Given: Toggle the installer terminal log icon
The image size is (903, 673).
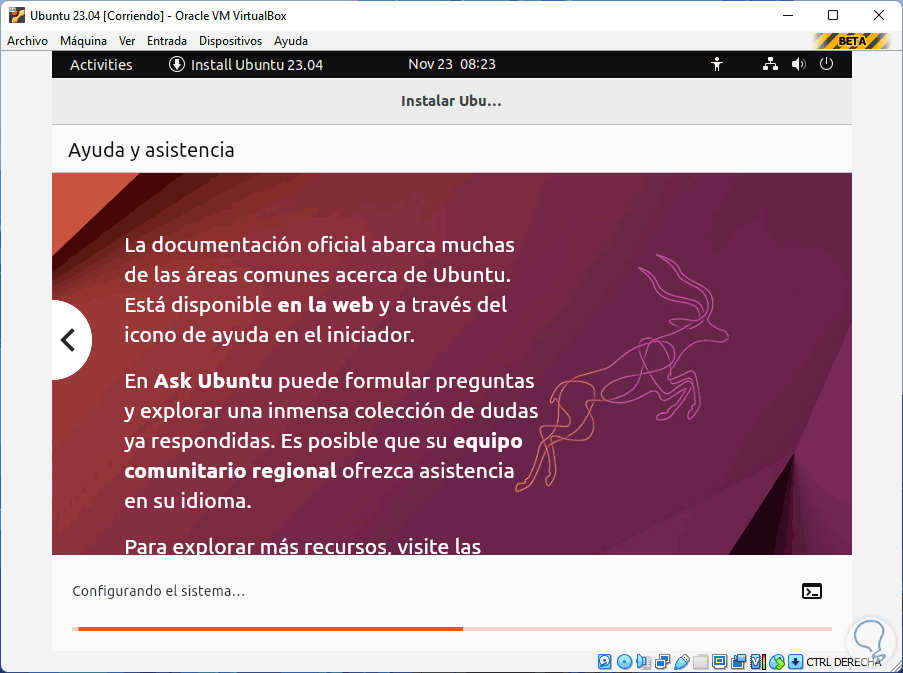Looking at the screenshot, I should [x=812, y=591].
